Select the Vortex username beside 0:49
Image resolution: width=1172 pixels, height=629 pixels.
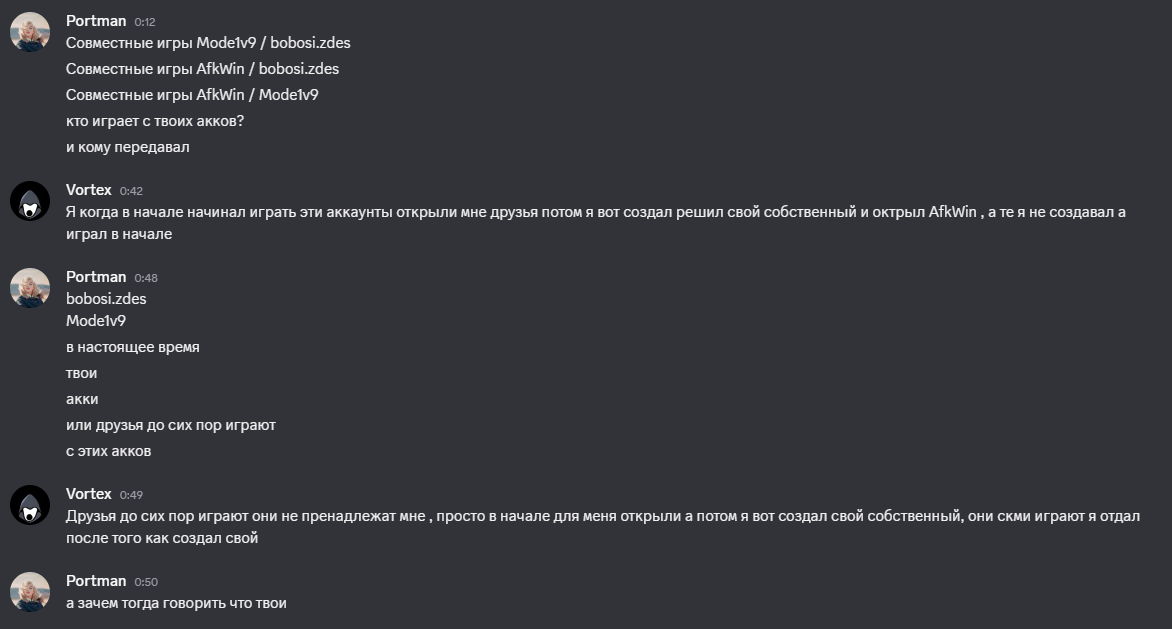(x=89, y=494)
